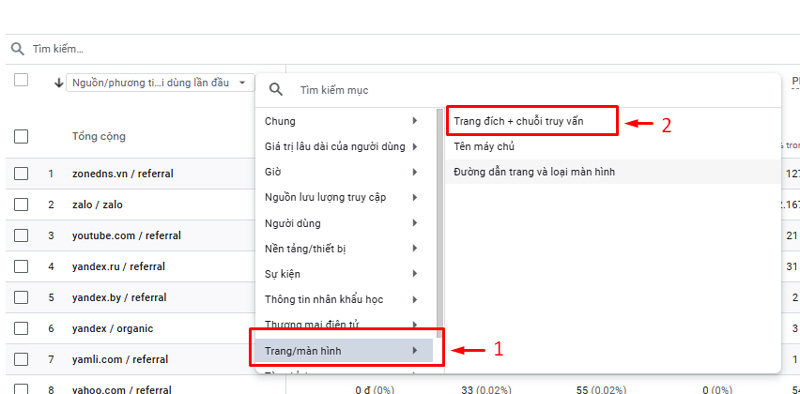Click the Tổng cộng label
The width and height of the screenshot is (800, 394).
pos(99,137)
